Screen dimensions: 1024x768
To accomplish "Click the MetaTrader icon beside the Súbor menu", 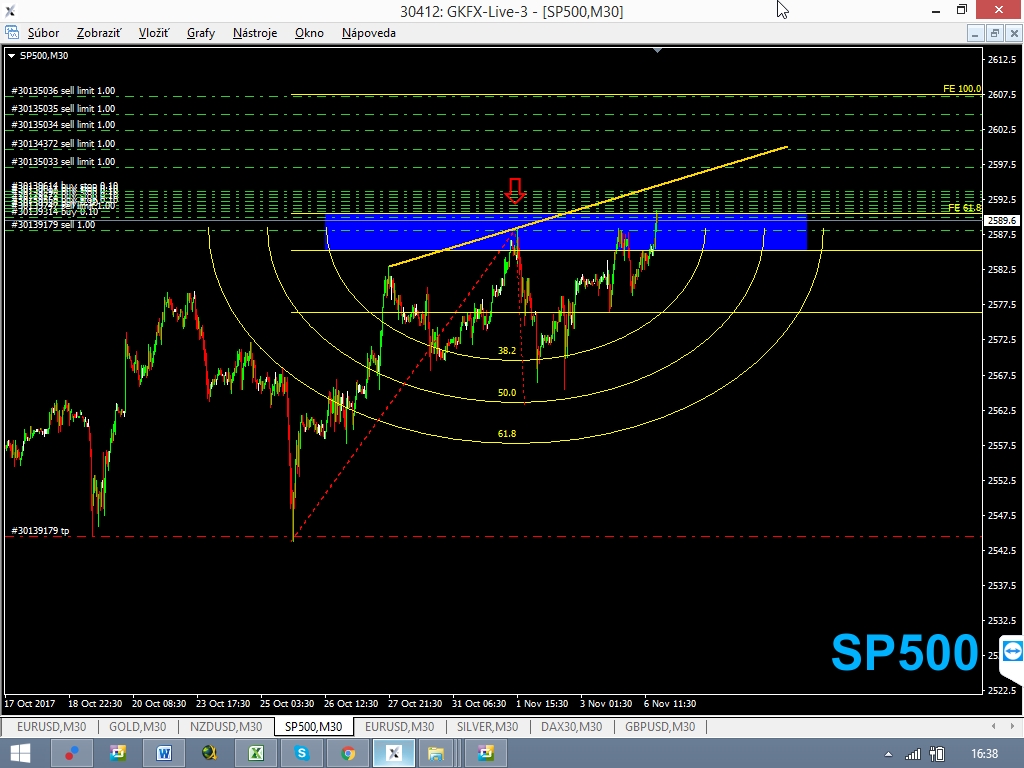I will (x=12, y=32).
